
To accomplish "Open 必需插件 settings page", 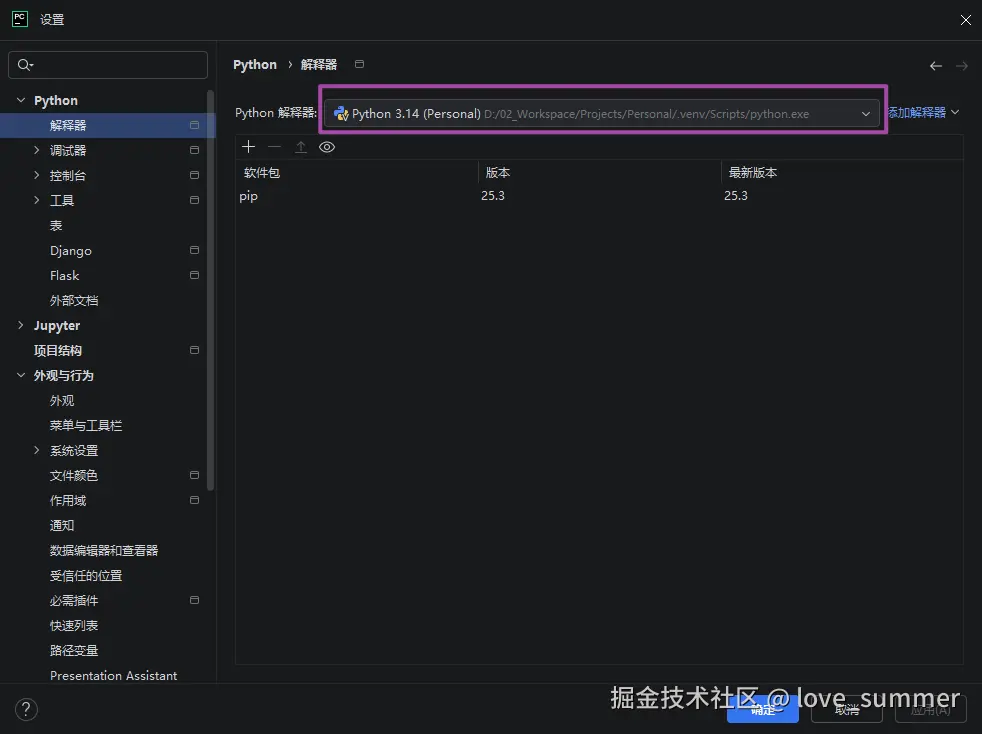I will [x=74, y=601].
